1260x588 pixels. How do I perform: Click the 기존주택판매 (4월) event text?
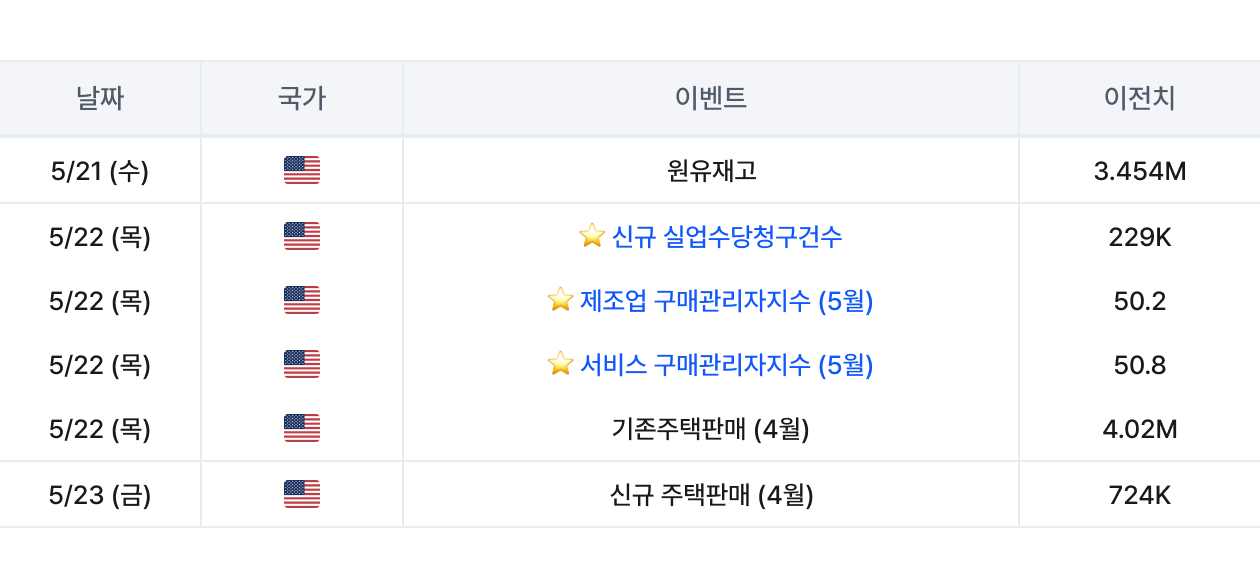point(711,429)
